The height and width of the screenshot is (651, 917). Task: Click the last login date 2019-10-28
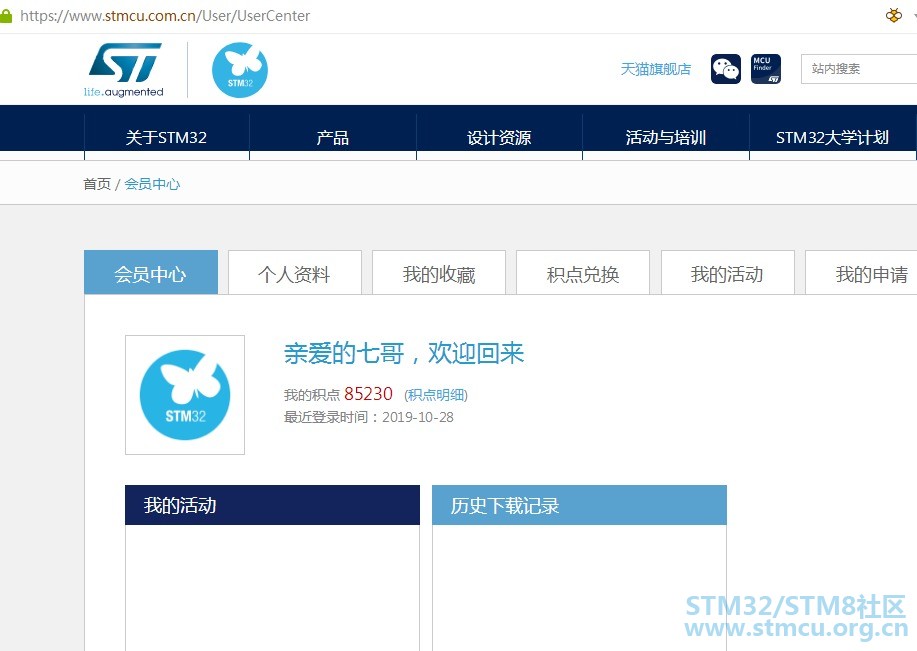(418, 417)
